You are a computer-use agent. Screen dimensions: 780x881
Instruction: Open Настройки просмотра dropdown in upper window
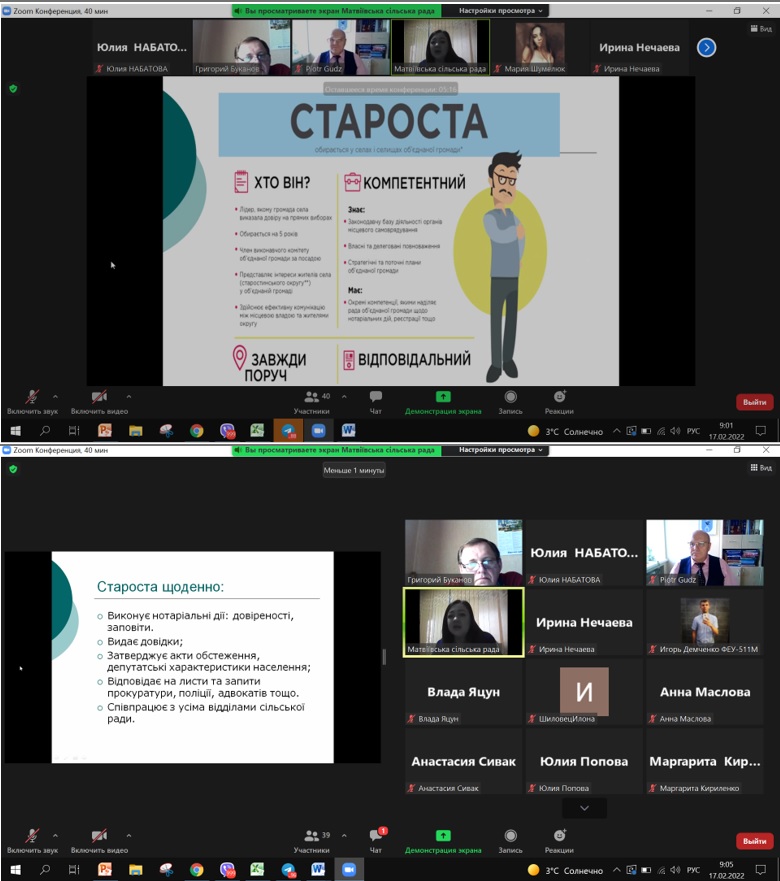click(502, 10)
